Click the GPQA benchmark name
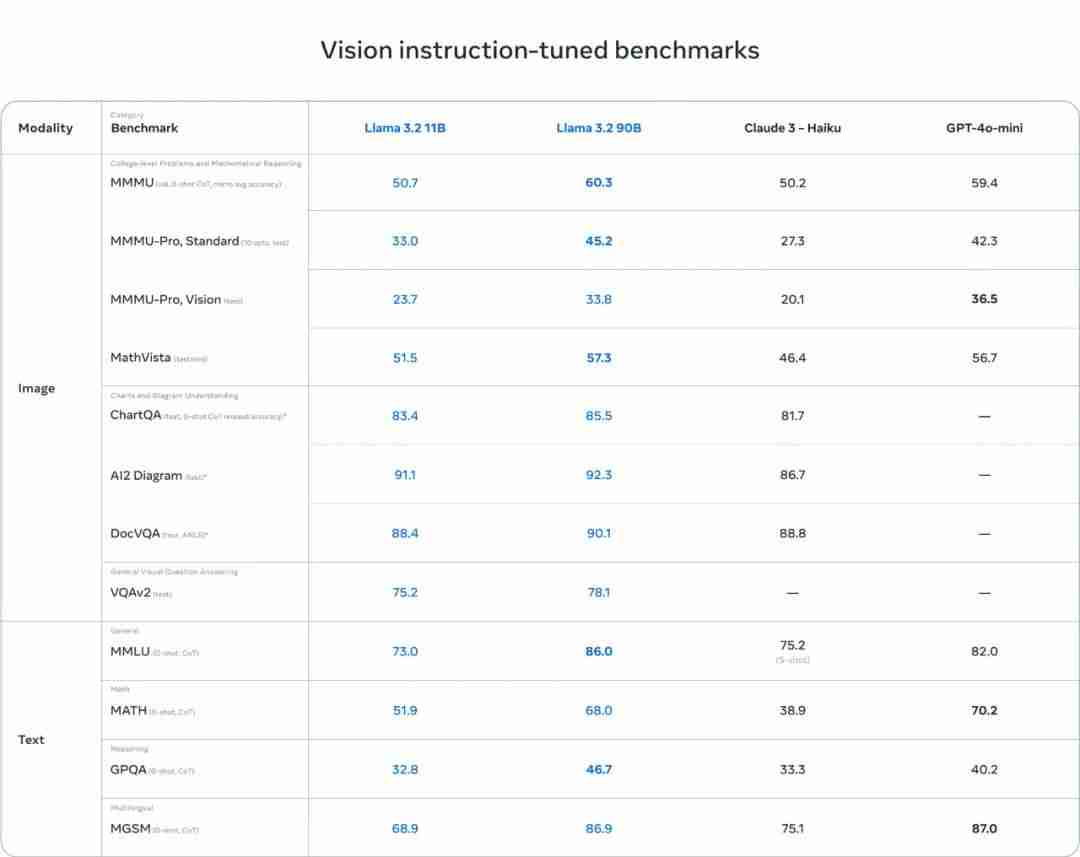Image resolution: width=1080 pixels, height=857 pixels. pyautogui.click(x=128, y=770)
